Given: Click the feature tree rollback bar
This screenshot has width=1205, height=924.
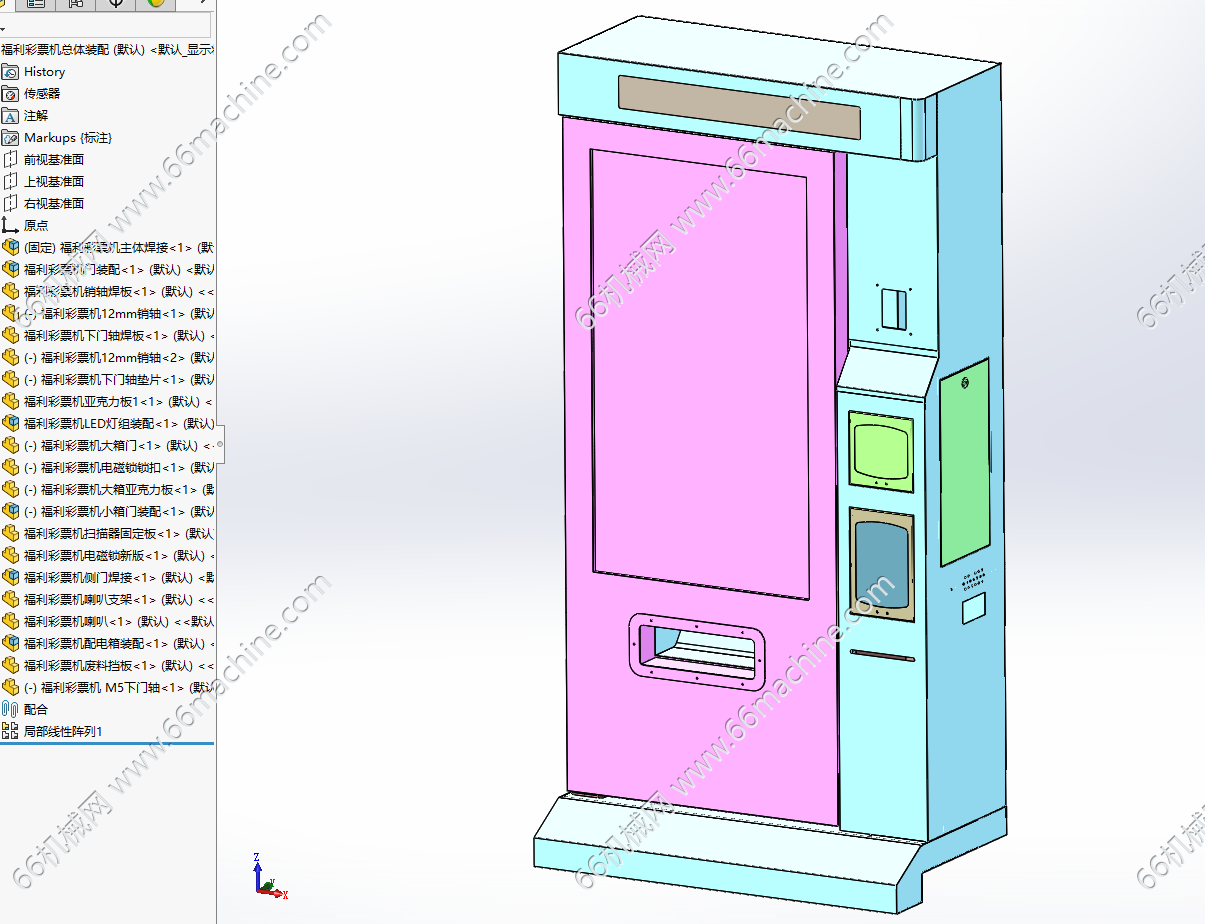Looking at the screenshot, I should point(107,743).
